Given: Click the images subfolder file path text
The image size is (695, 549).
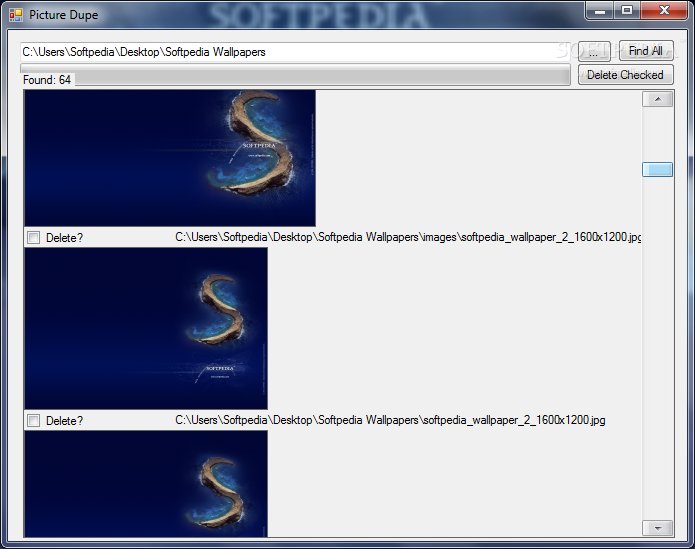Looking at the screenshot, I should [408, 237].
